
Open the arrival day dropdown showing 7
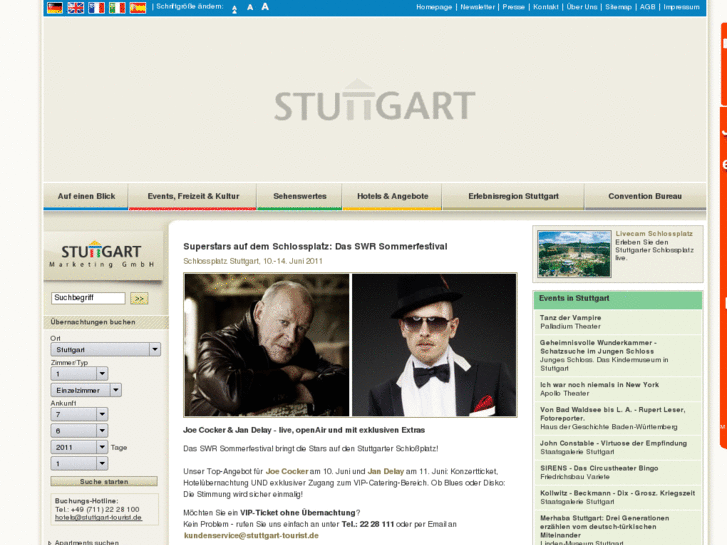[x=79, y=414]
